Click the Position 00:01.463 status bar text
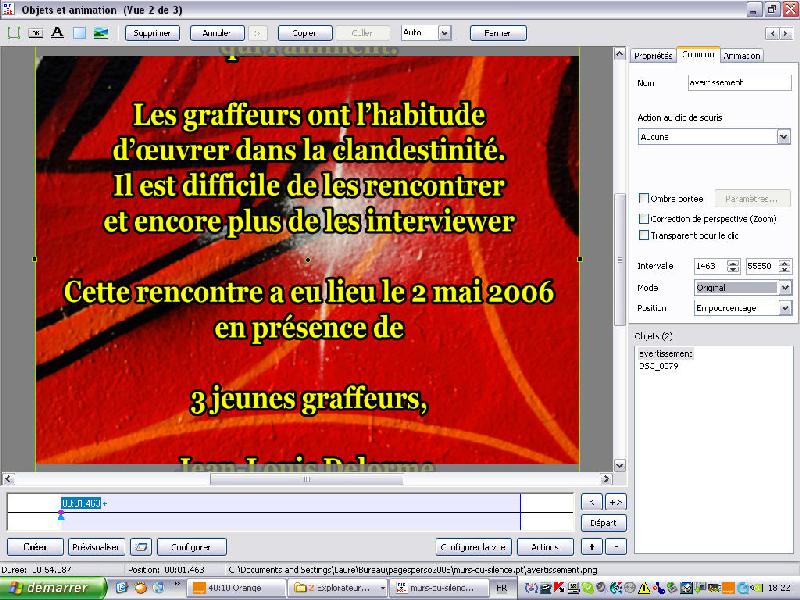800x600 pixels. point(166,569)
